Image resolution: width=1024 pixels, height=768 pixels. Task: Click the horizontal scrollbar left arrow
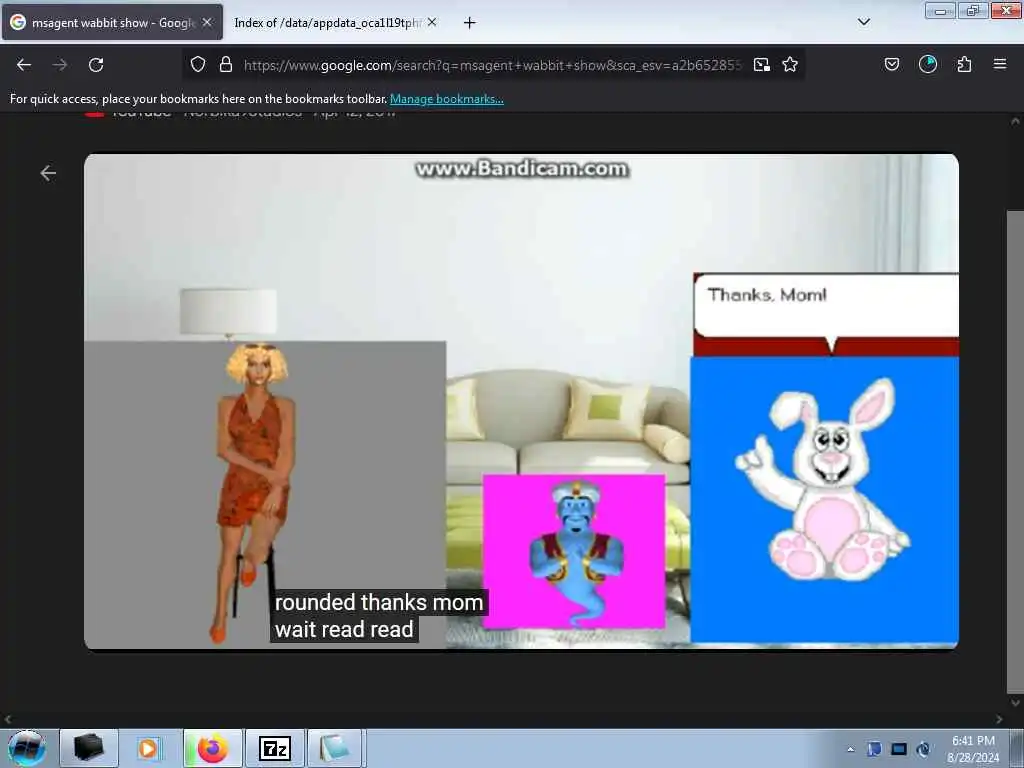8,719
